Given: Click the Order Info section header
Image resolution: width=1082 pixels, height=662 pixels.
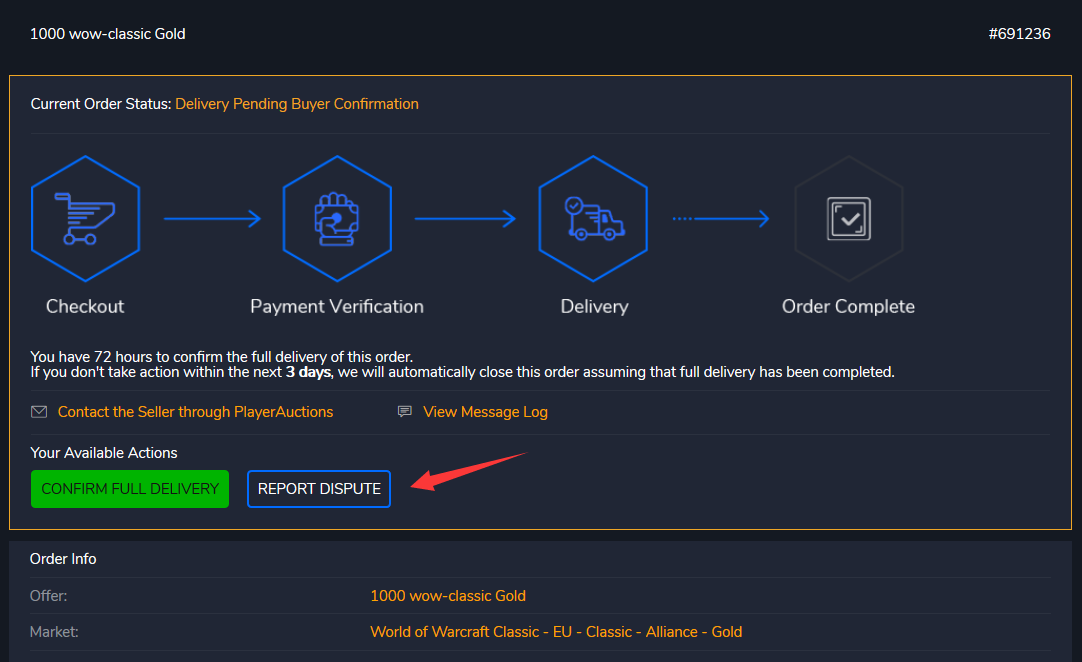Looking at the screenshot, I should point(63,559).
